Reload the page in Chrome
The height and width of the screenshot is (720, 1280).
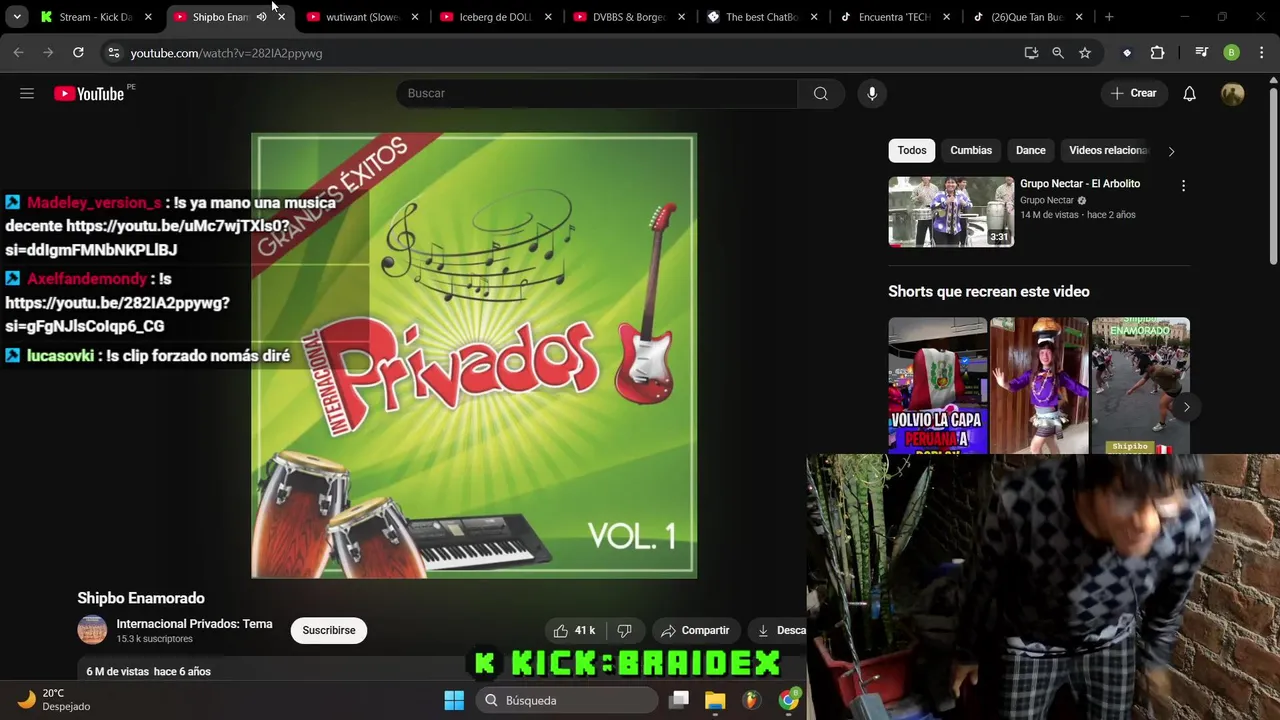coord(78,52)
